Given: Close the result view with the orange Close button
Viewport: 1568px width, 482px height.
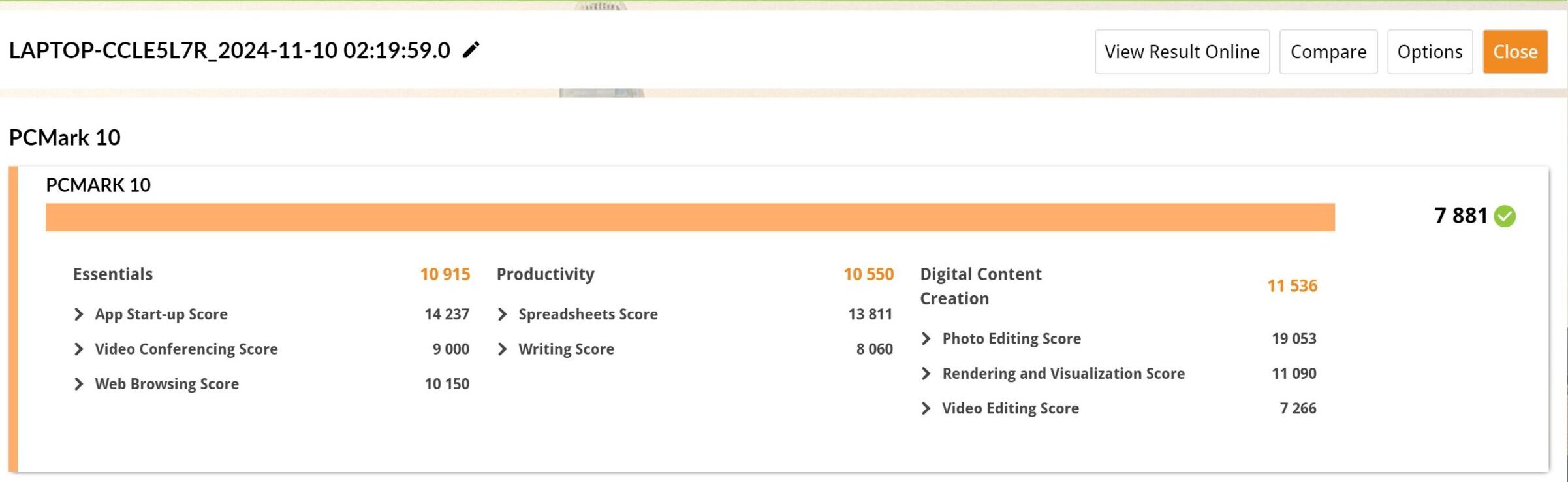Looking at the screenshot, I should pyautogui.click(x=1515, y=52).
